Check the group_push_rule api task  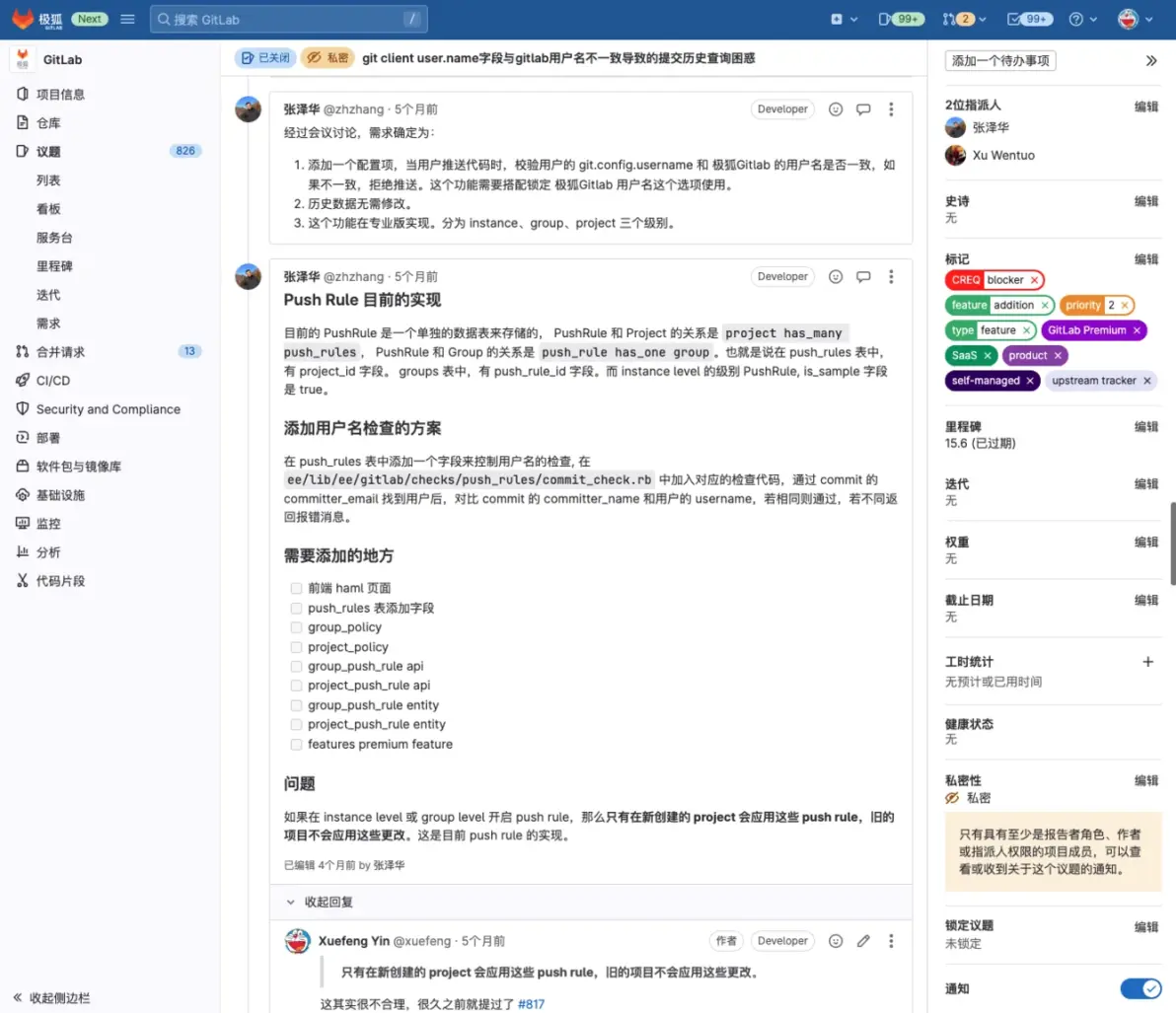tap(296, 666)
